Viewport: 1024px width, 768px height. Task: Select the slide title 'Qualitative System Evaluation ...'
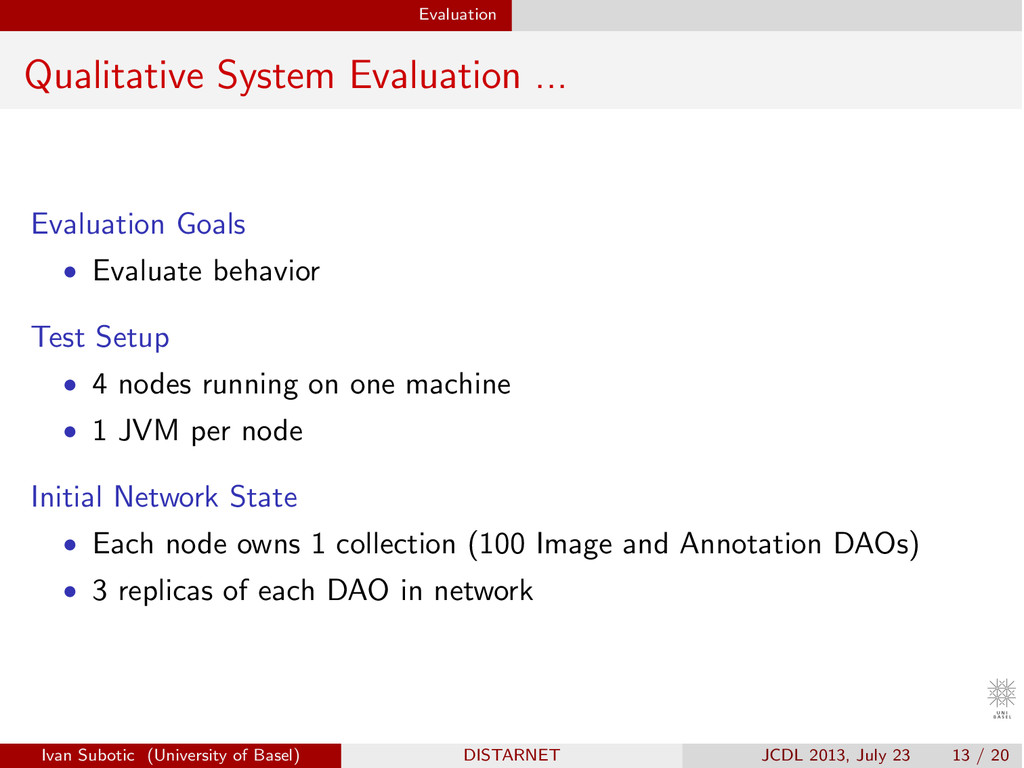pos(295,76)
